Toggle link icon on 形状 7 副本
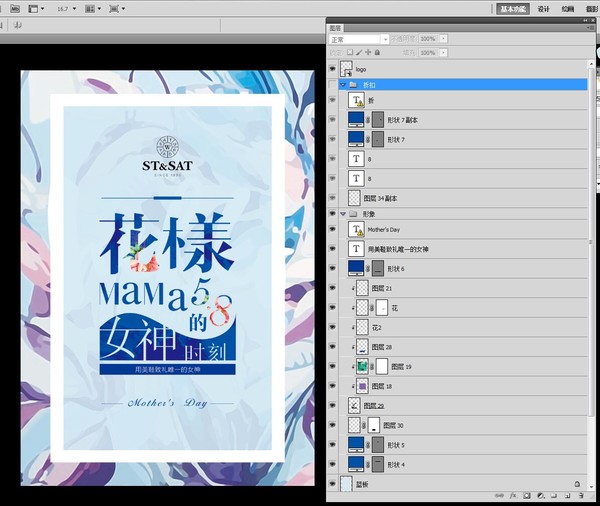The height and width of the screenshot is (506, 600). (x=368, y=120)
